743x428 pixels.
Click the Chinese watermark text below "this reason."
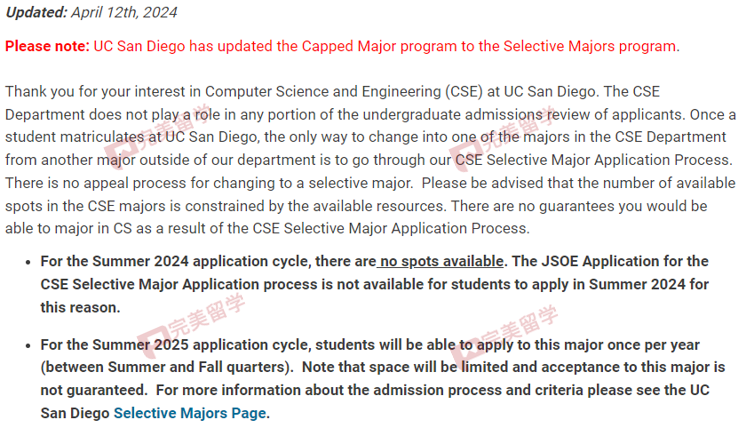click(x=207, y=313)
